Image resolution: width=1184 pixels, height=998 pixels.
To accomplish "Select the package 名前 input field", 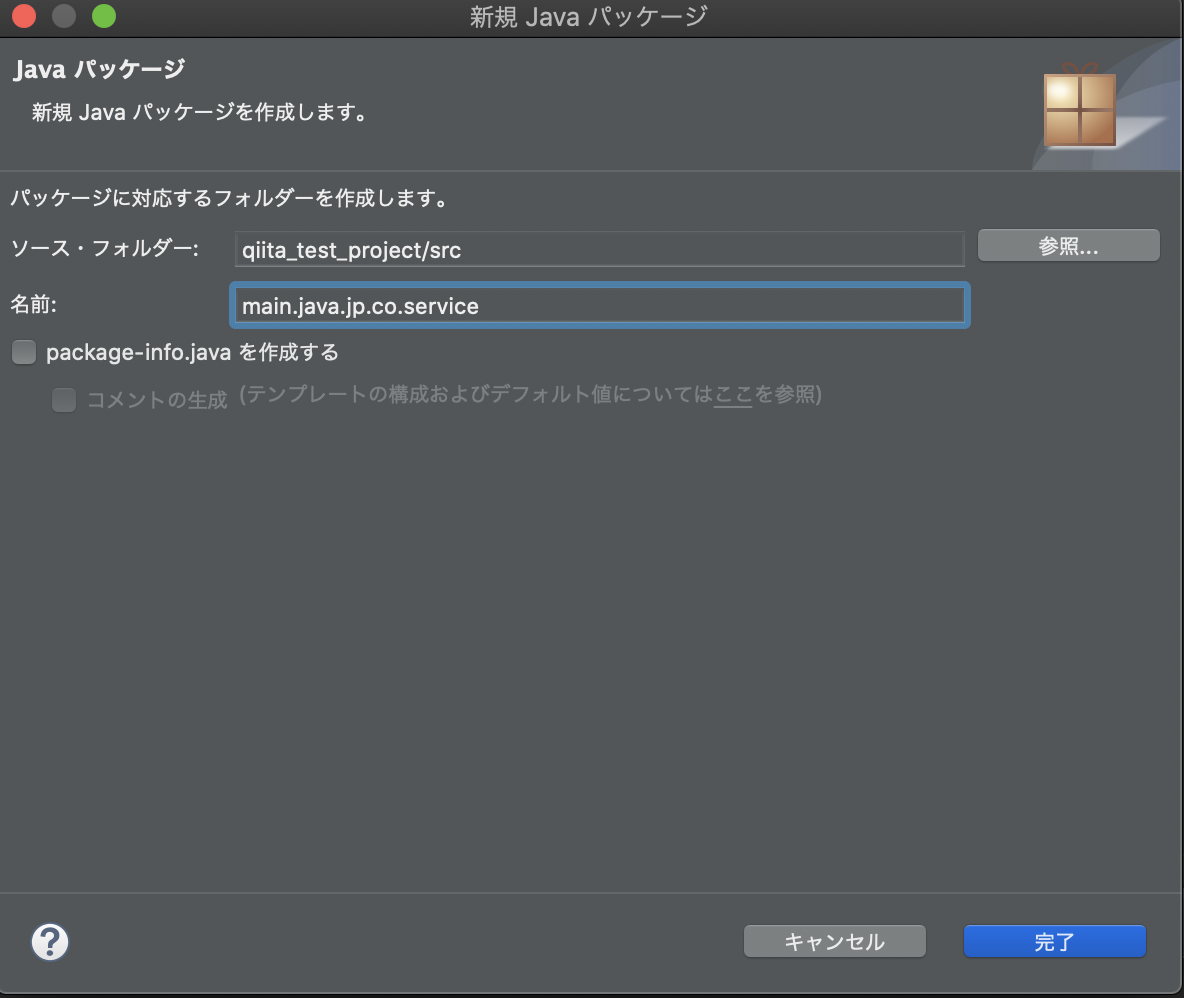I will tap(600, 305).
